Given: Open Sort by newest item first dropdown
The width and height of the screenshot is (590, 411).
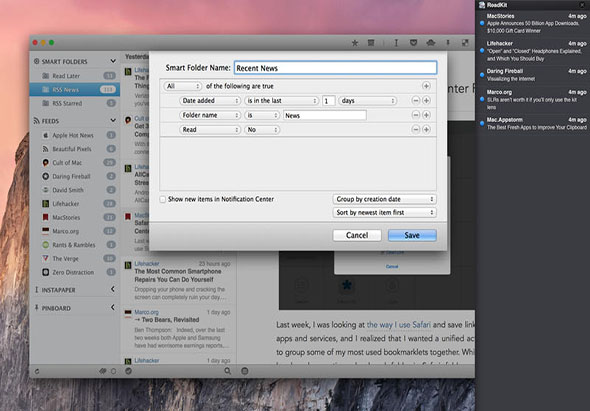Looking at the screenshot, I should tap(384, 213).
